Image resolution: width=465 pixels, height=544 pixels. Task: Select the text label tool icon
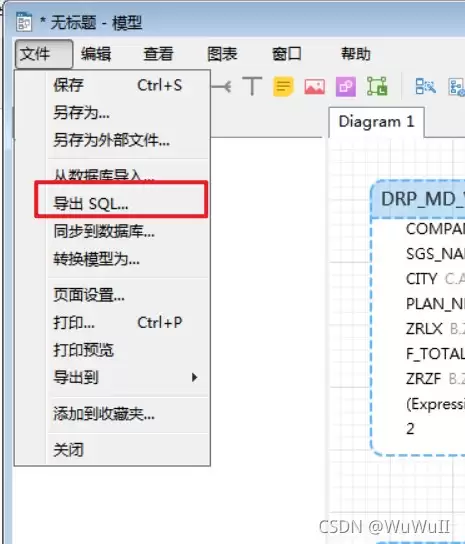point(252,86)
